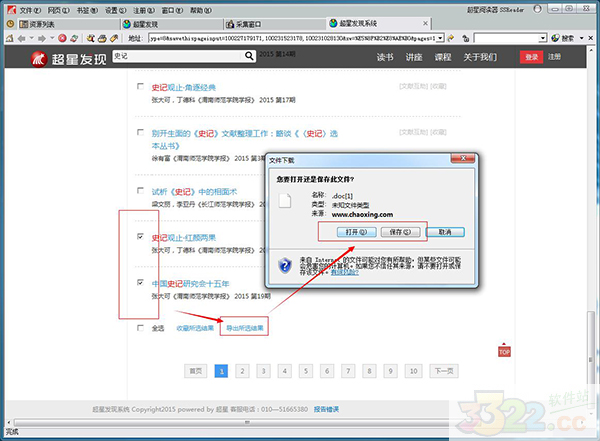Toggle checkbox for 试析《史记》中的相面术
Screen dimensions: 600x441
(140, 191)
